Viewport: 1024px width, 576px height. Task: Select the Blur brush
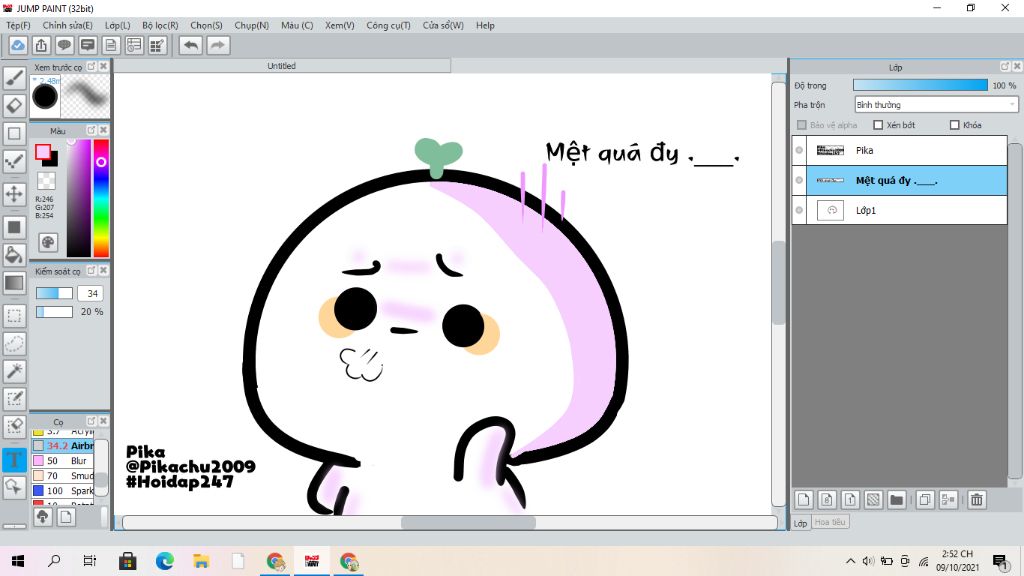pyautogui.click(x=63, y=460)
